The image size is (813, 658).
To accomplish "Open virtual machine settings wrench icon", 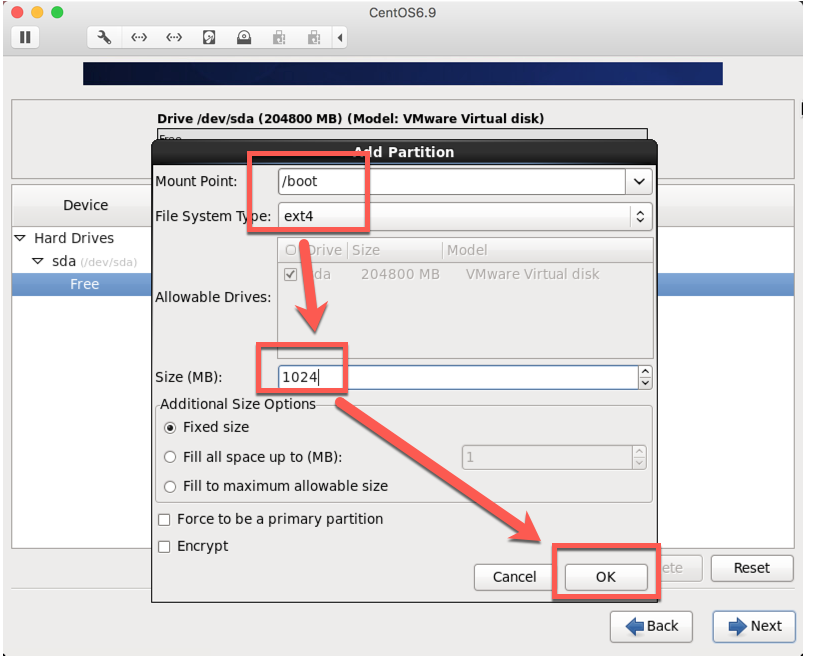I will click(x=104, y=38).
